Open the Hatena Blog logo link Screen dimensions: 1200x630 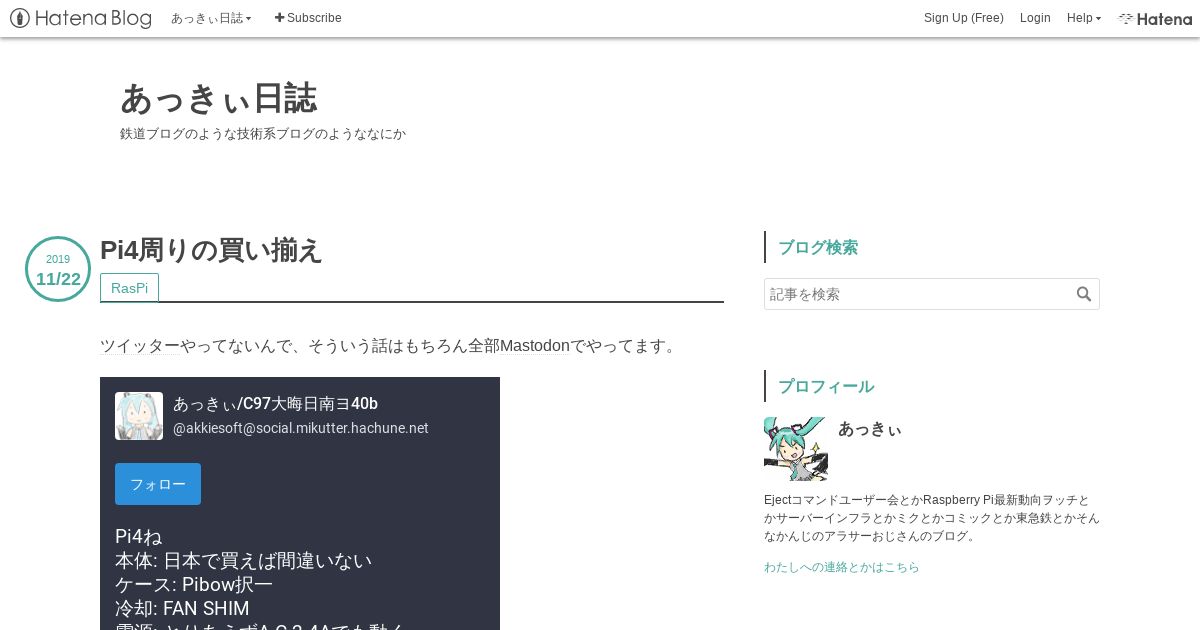click(81, 18)
